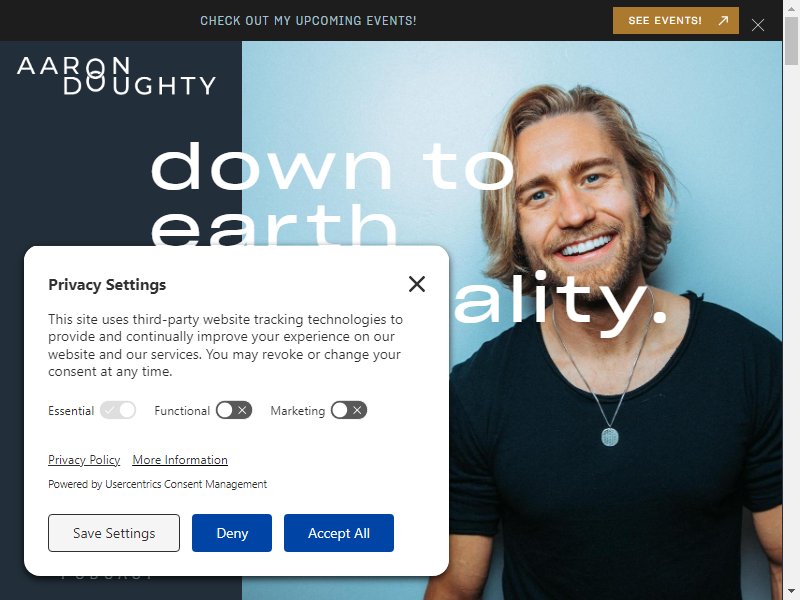The width and height of the screenshot is (800, 600).
Task: Deny all tracking cookies
Action: (x=232, y=533)
